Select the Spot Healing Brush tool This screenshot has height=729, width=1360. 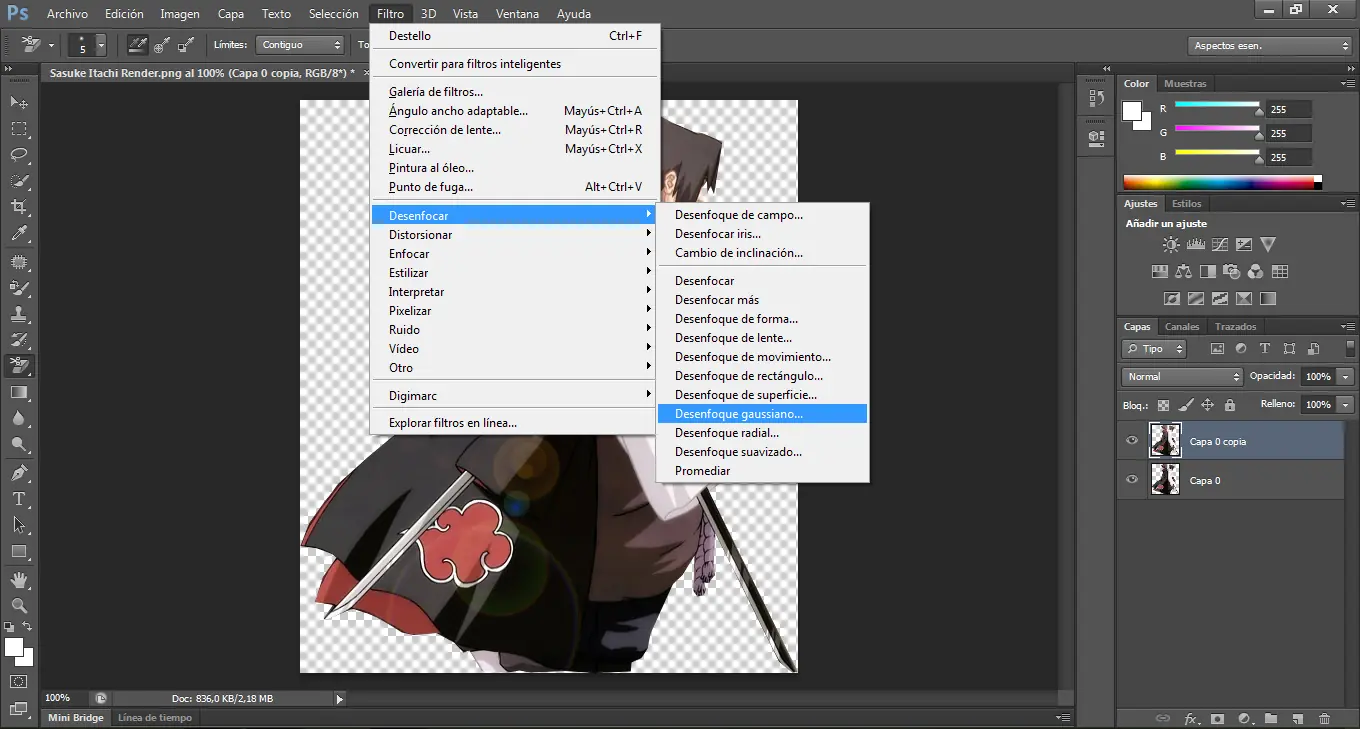[x=19, y=262]
